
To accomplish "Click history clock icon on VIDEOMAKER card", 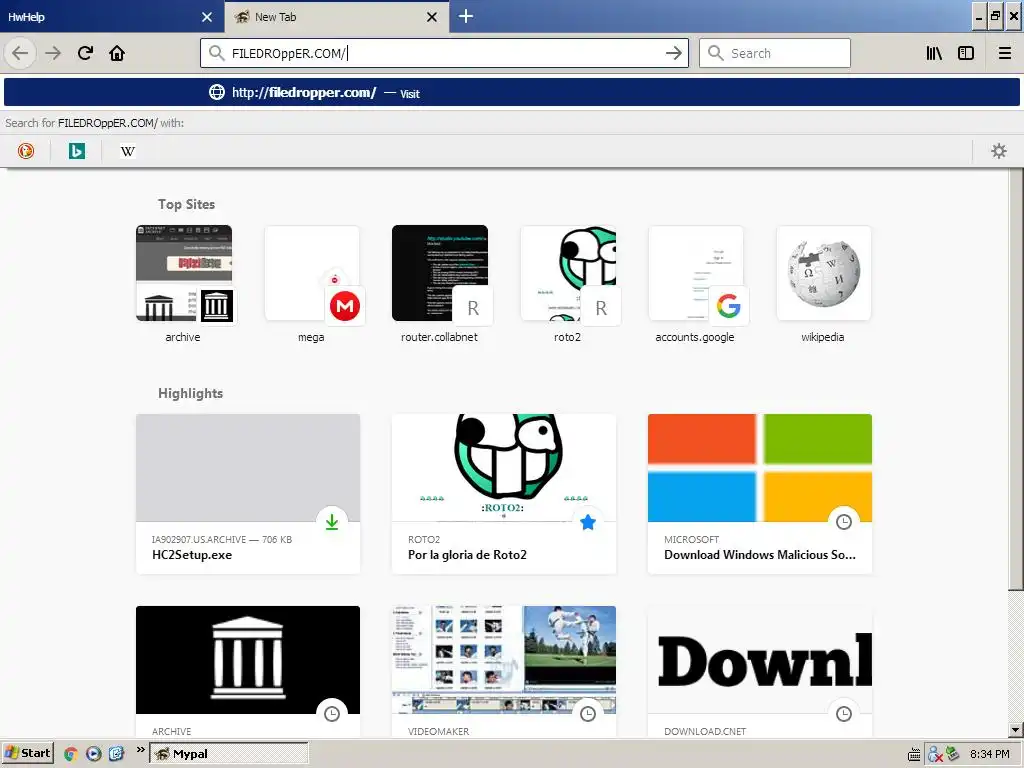I will [x=588, y=714].
